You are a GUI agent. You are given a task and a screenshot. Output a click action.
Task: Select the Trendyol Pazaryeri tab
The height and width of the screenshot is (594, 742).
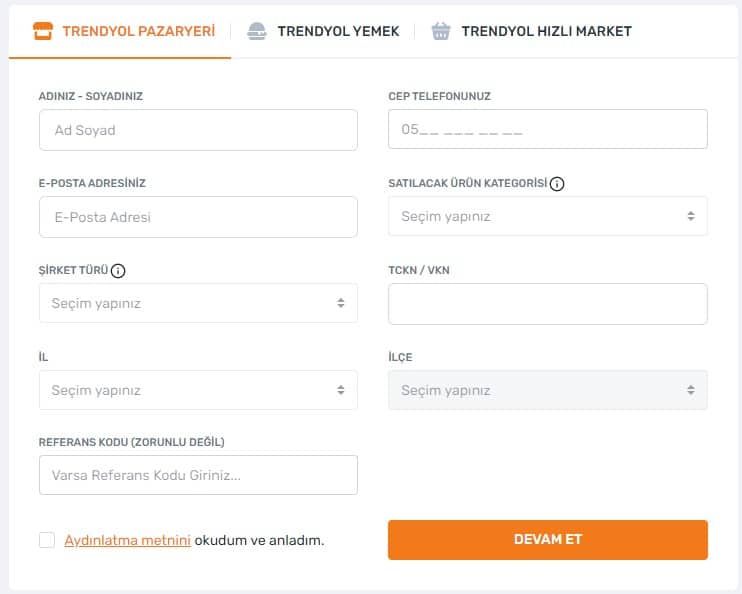(x=138, y=31)
